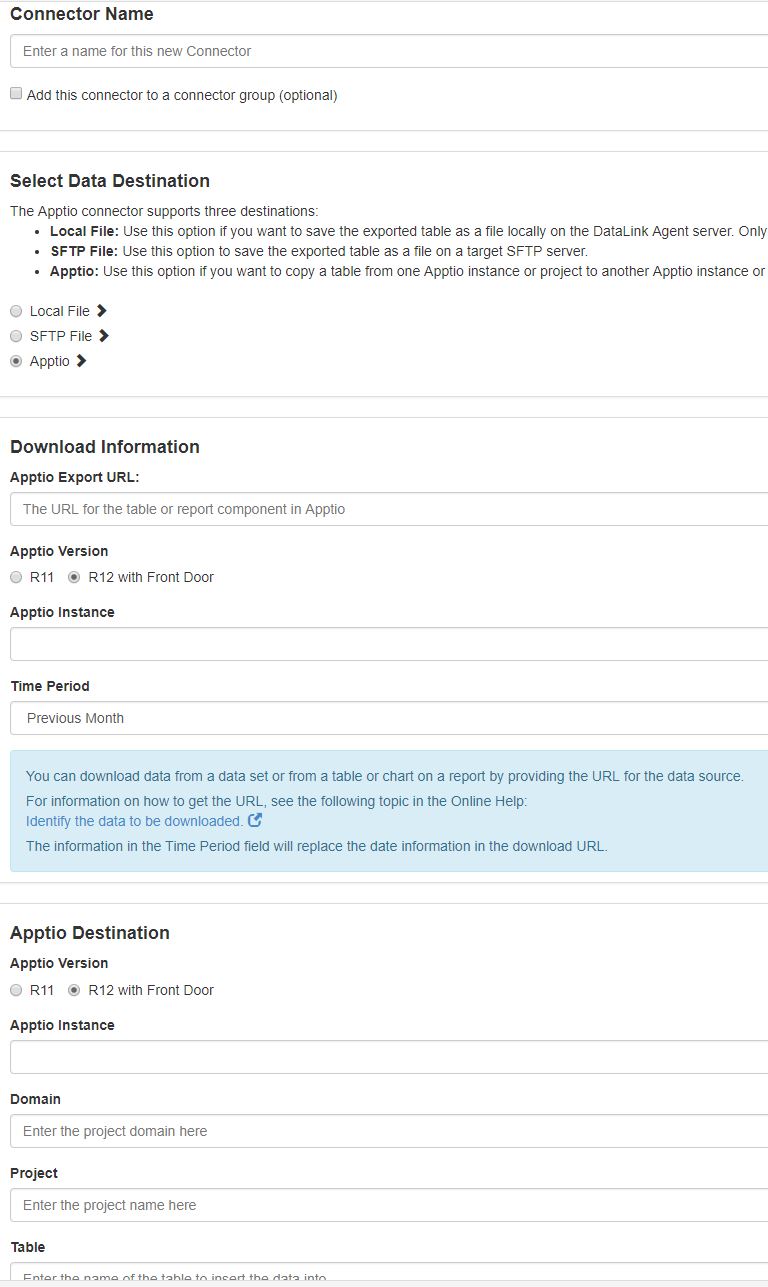Select R11 under Download Information
The image size is (768, 1287).
click(x=16, y=577)
